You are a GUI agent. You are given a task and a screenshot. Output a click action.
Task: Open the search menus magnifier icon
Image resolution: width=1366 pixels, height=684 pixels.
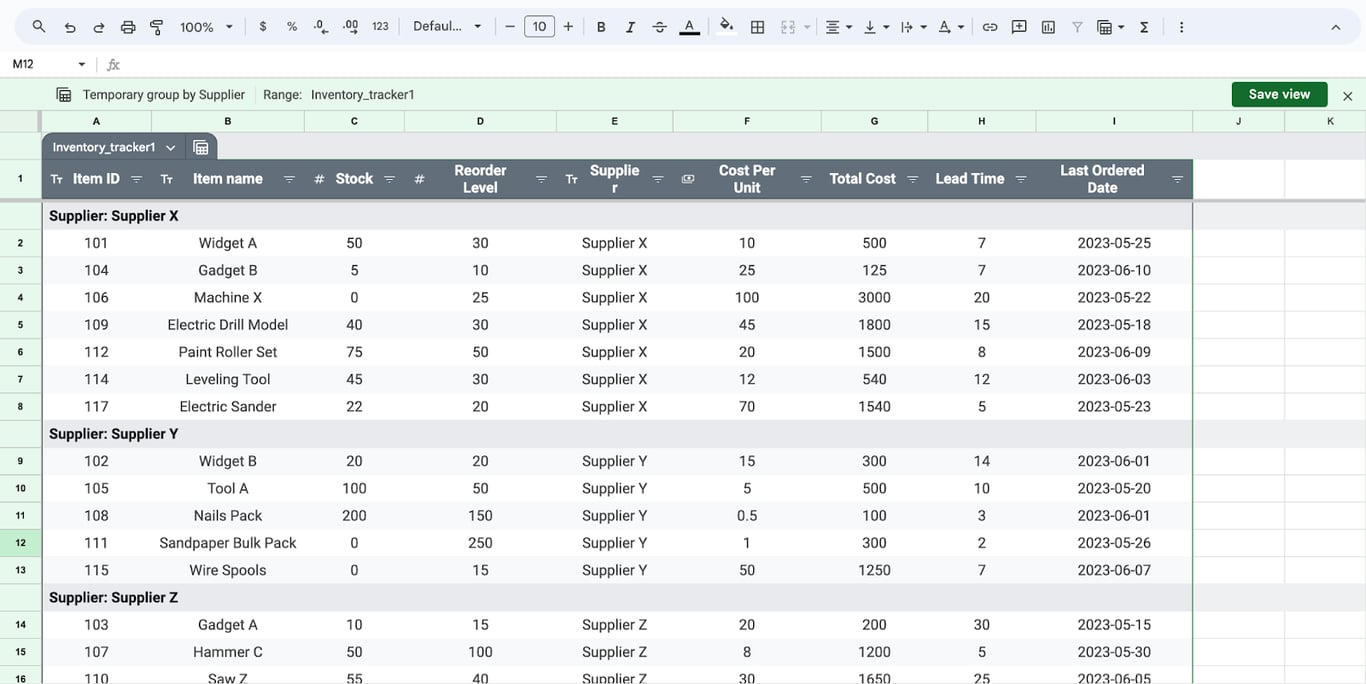(39, 27)
